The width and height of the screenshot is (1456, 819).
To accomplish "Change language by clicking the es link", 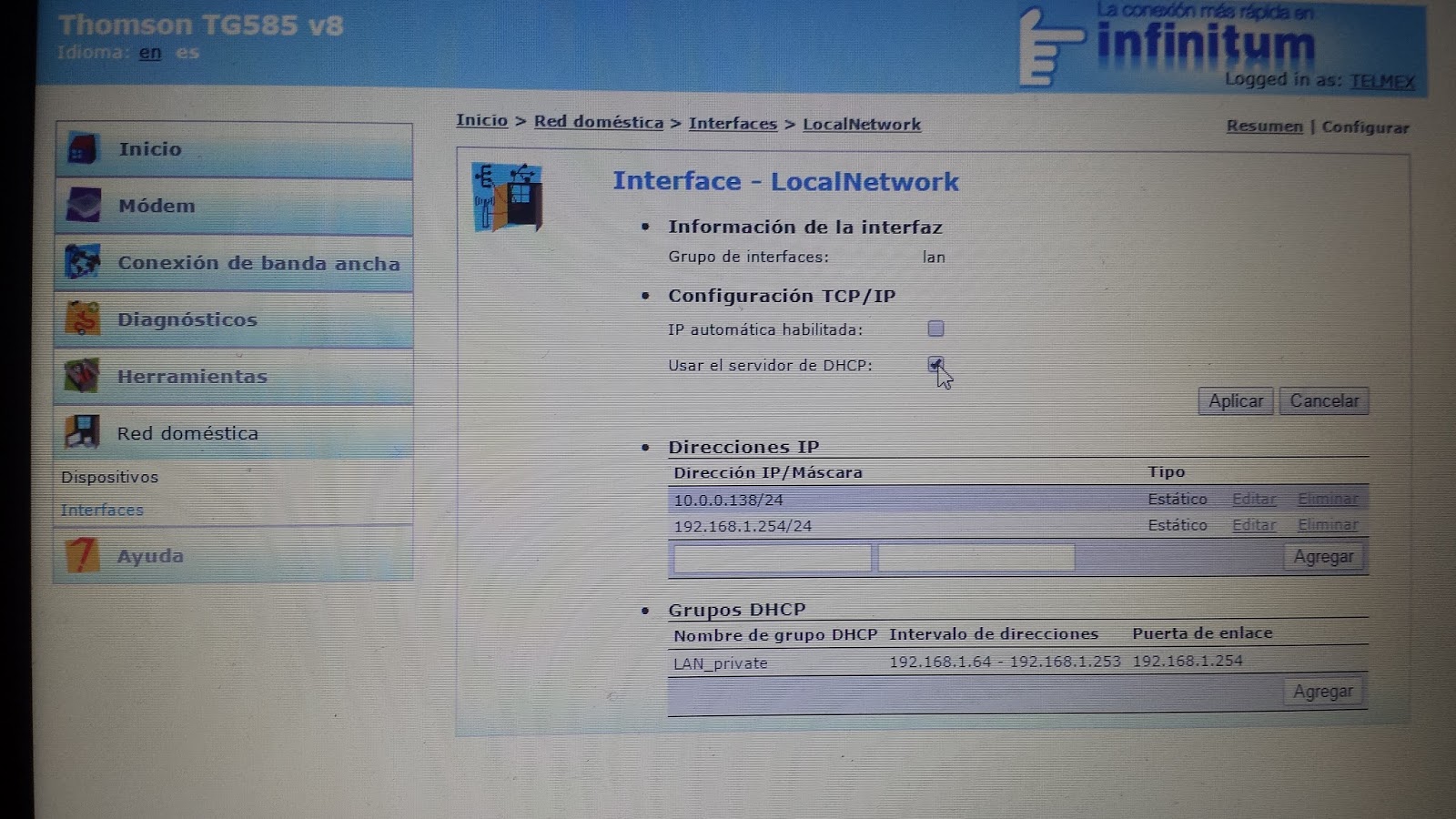I will [187, 53].
